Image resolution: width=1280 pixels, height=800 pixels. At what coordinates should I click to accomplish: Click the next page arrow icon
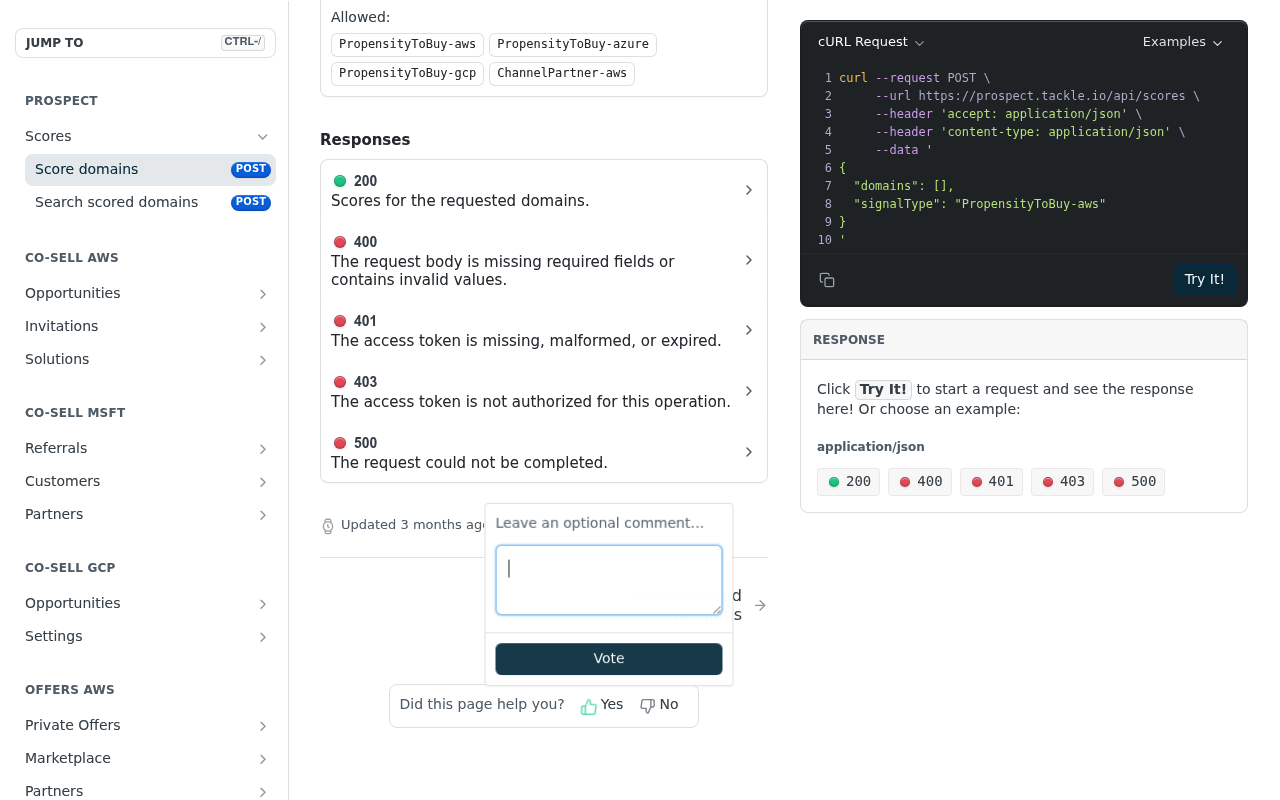click(x=760, y=605)
